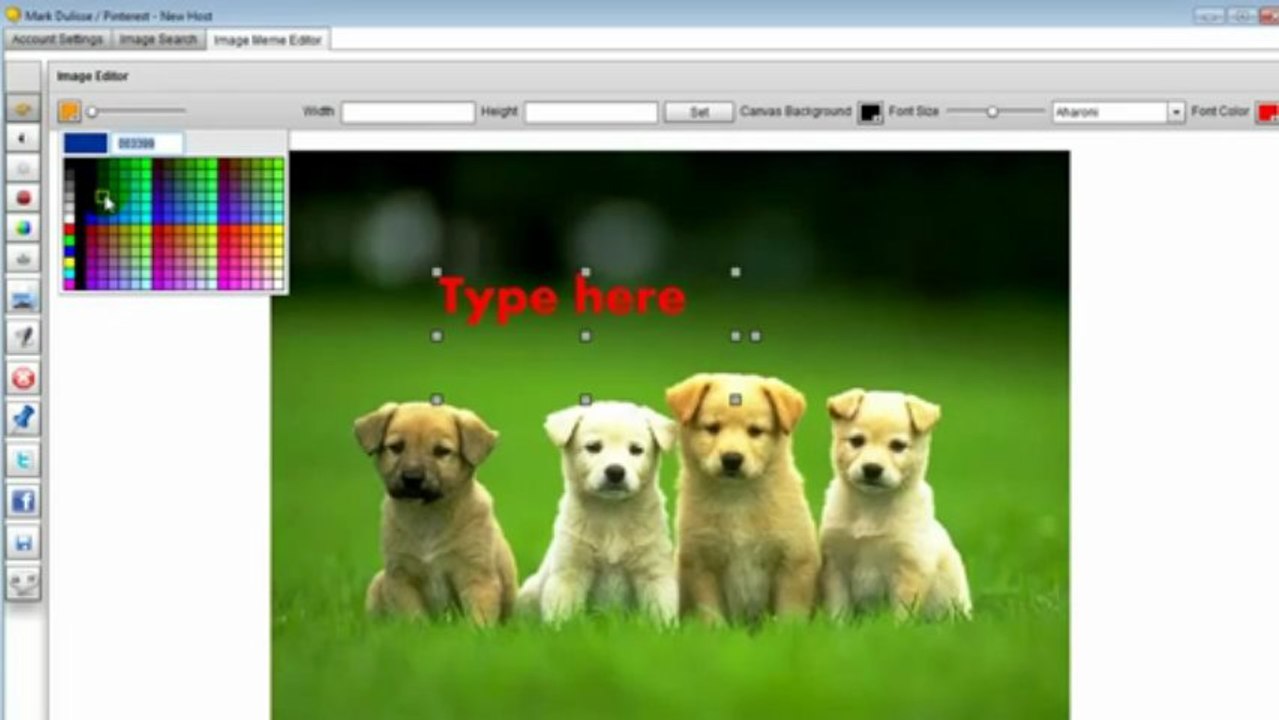Click the Image Editor panel title
1279x720 pixels.
tap(92, 76)
